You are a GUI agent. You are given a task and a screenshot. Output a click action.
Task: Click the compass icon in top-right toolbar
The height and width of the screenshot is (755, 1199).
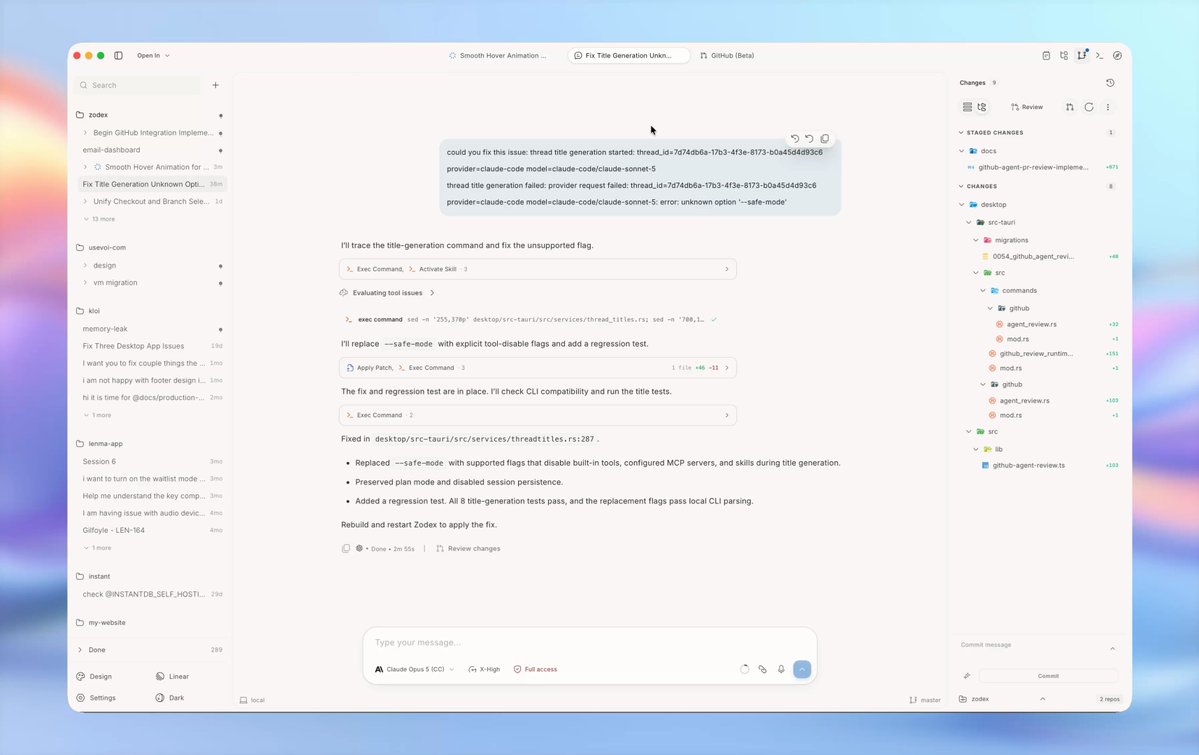point(1117,55)
